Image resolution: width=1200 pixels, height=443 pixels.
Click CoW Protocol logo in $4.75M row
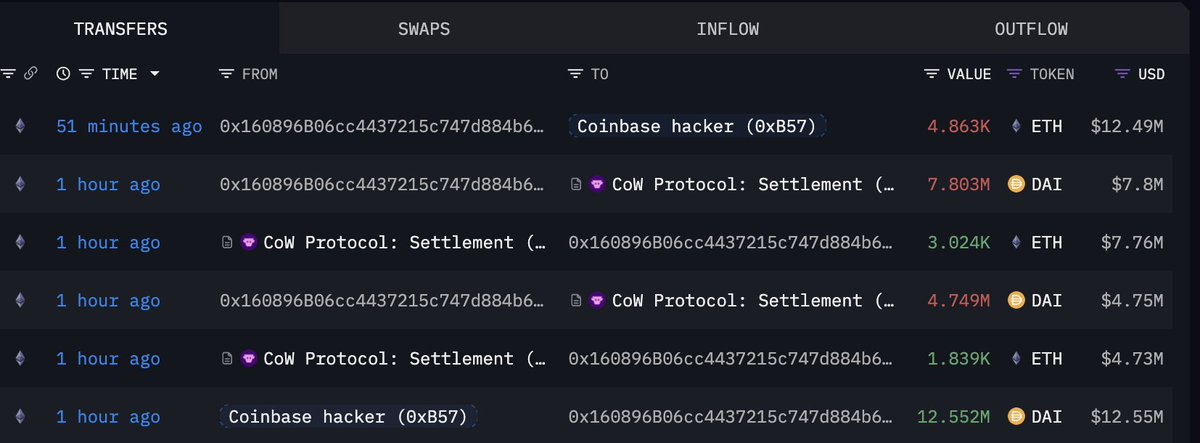(597, 300)
